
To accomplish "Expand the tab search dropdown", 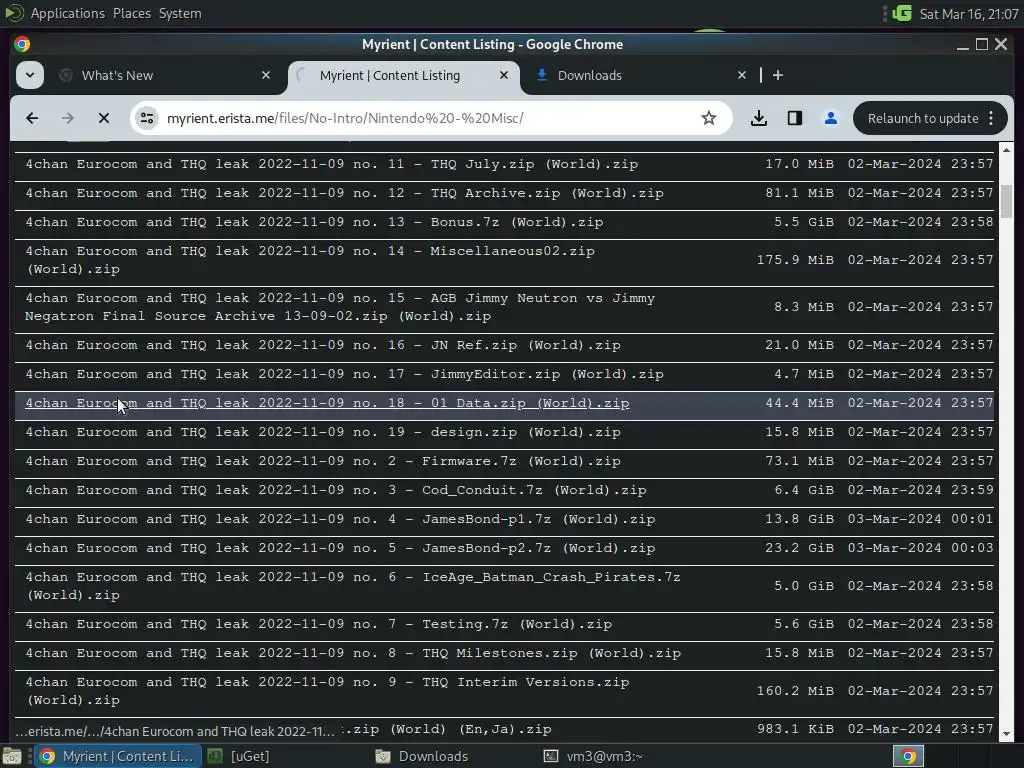I will pos(30,75).
